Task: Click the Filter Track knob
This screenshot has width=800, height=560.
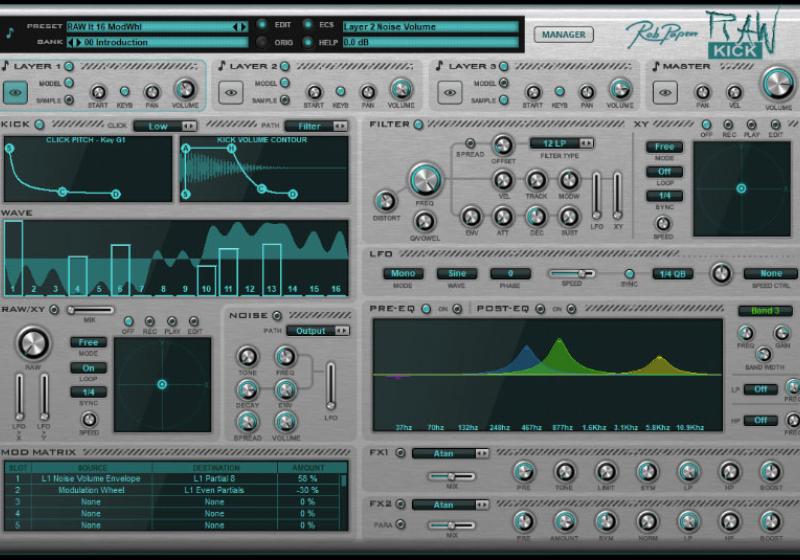Action: (x=536, y=180)
